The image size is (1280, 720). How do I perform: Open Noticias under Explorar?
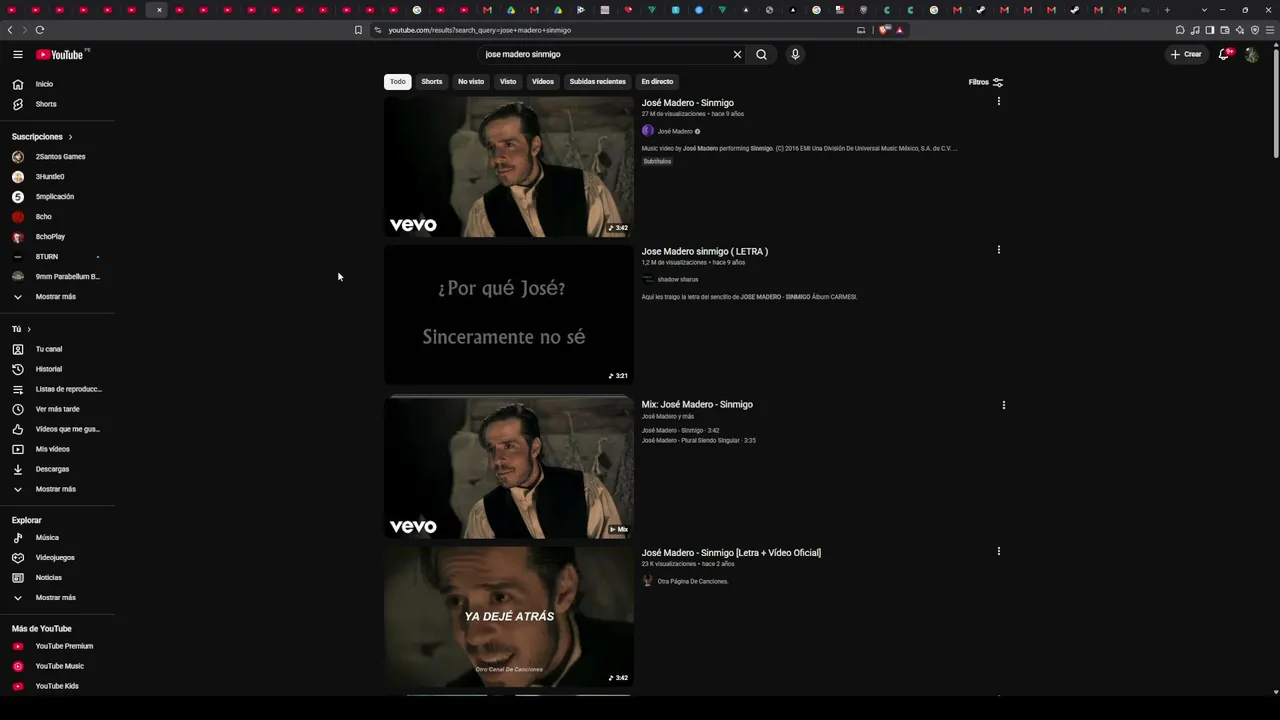tap(57, 577)
